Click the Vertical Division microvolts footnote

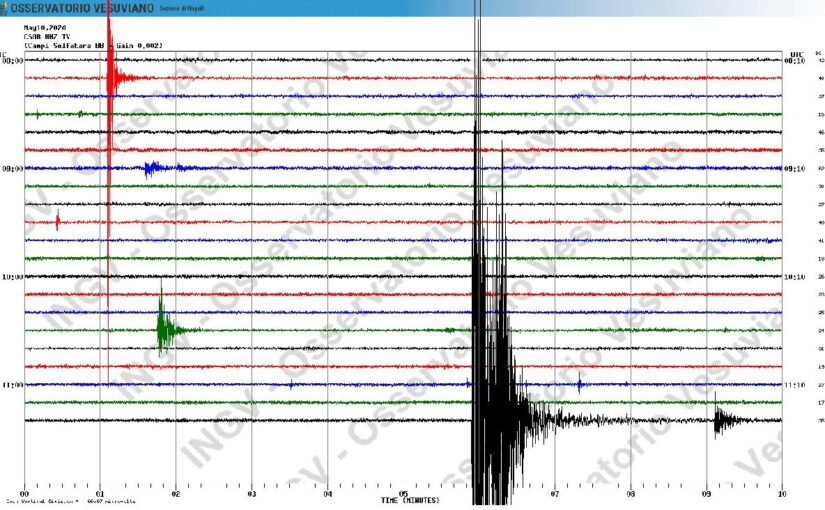(71, 502)
